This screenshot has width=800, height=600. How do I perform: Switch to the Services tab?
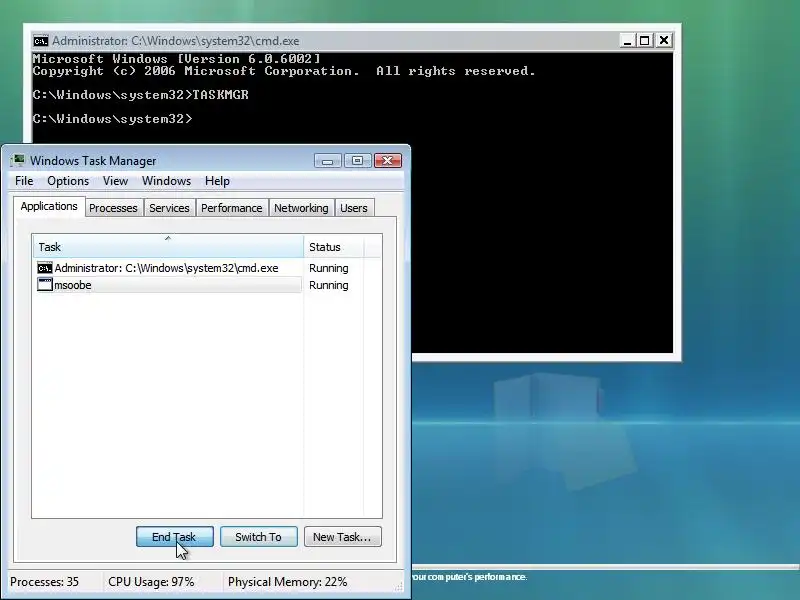pos(169,208)
